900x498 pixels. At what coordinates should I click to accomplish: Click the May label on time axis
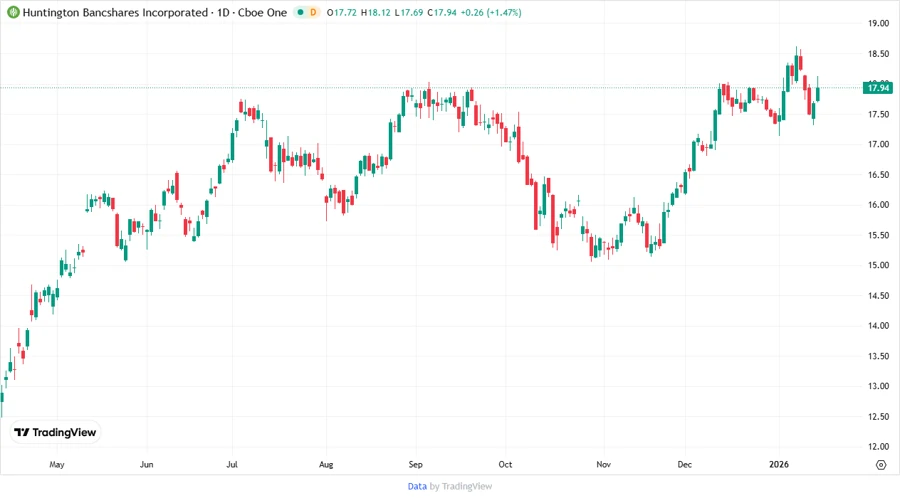(57, 464)
